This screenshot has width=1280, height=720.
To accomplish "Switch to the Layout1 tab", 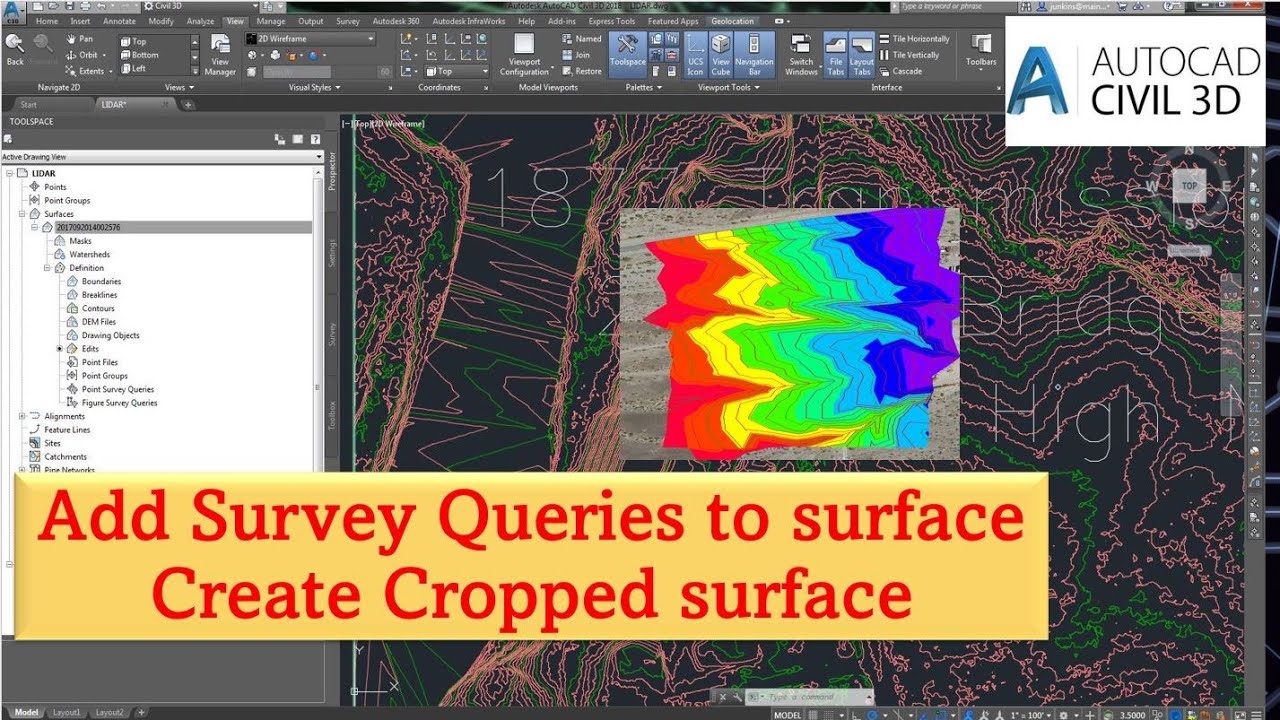I will [x=66, y=712].
